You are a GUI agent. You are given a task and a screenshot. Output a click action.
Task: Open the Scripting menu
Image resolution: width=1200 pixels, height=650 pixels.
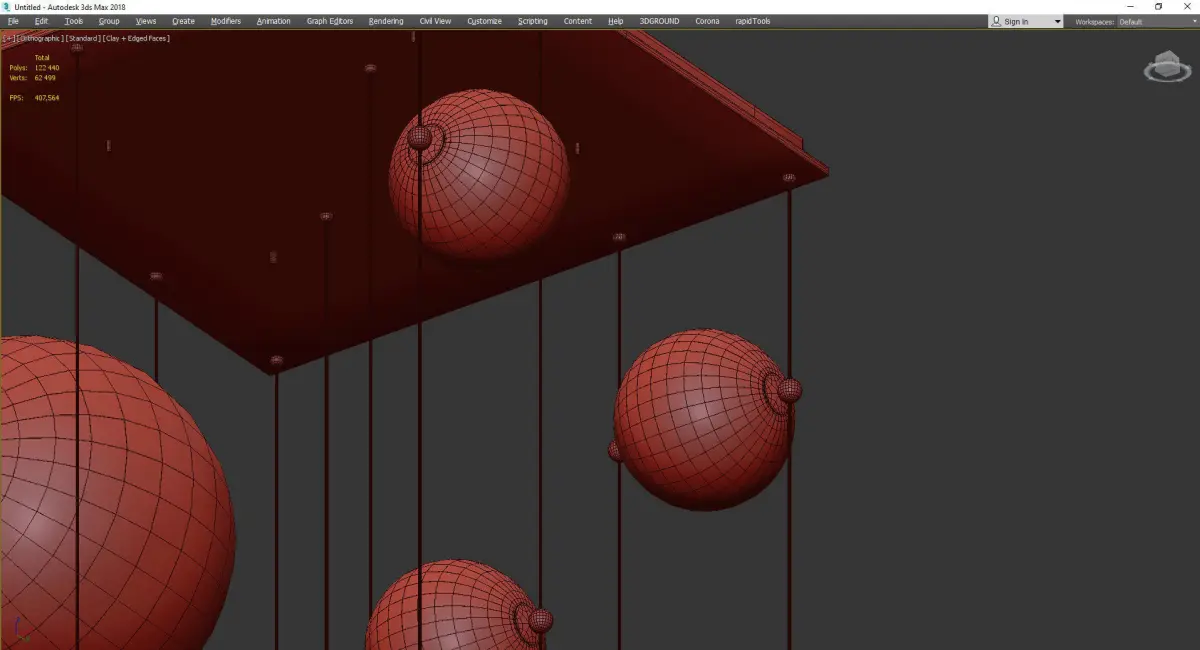tap(533, 21)
